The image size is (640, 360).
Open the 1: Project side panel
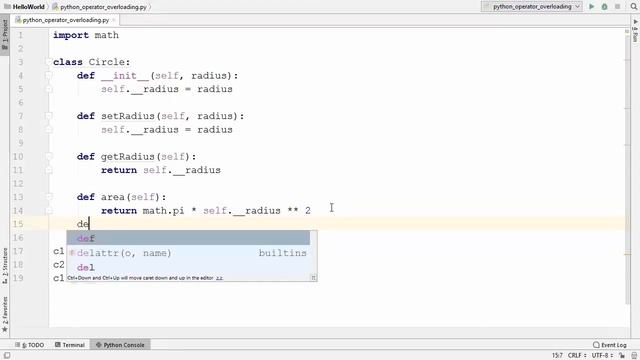[5, 35]
